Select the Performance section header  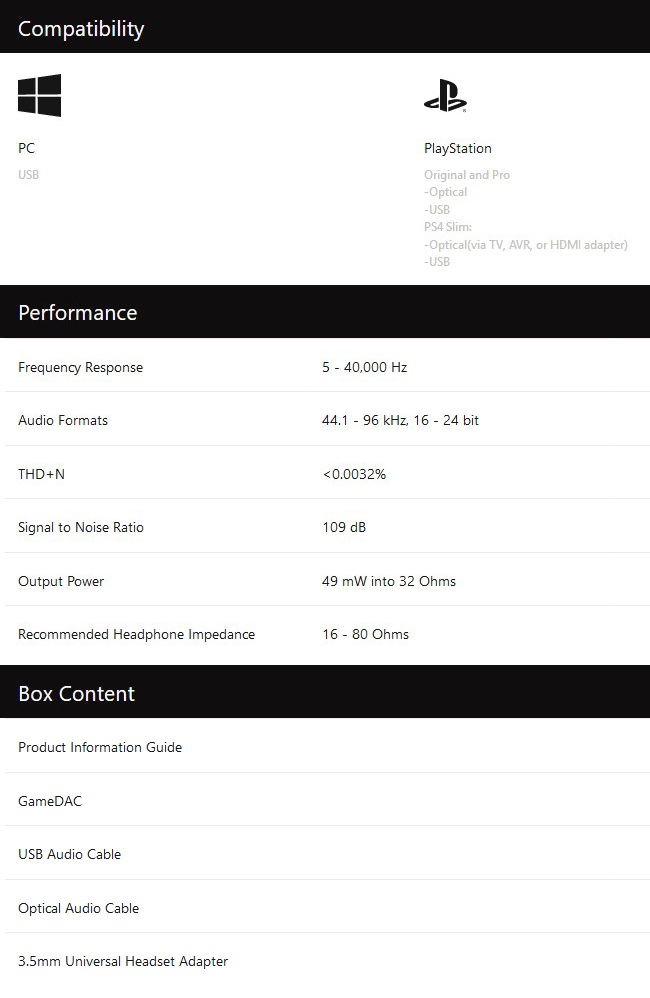tap(325, 312)
